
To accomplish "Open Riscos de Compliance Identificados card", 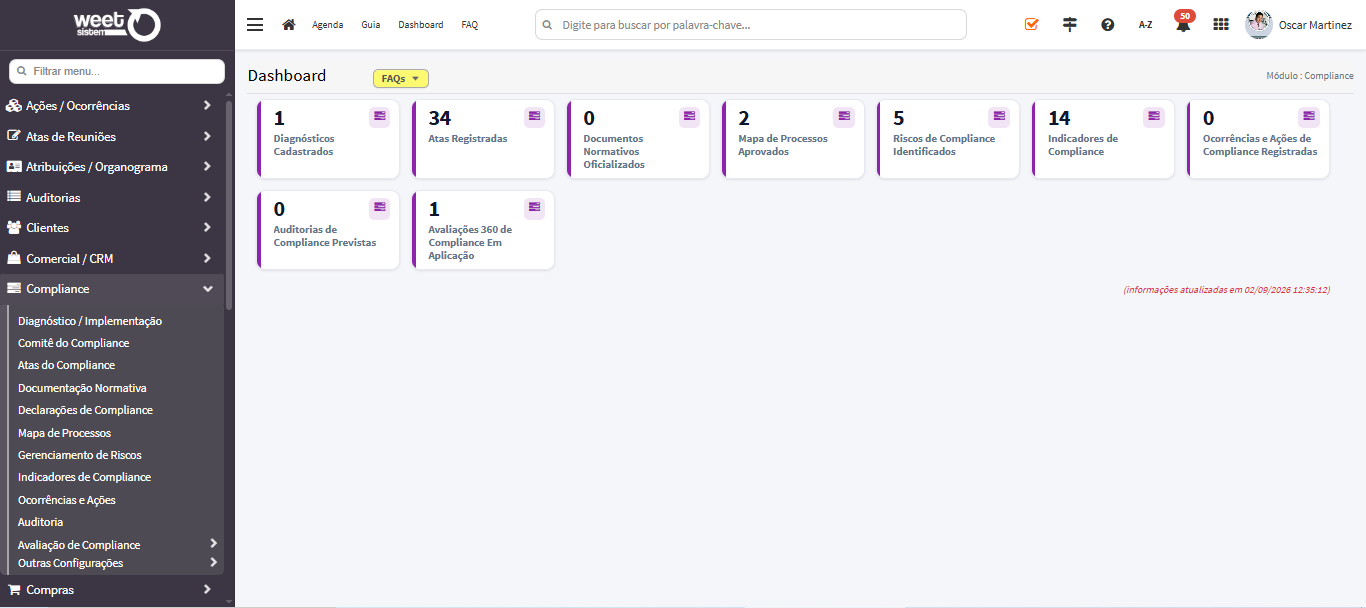I will (948, 139).
